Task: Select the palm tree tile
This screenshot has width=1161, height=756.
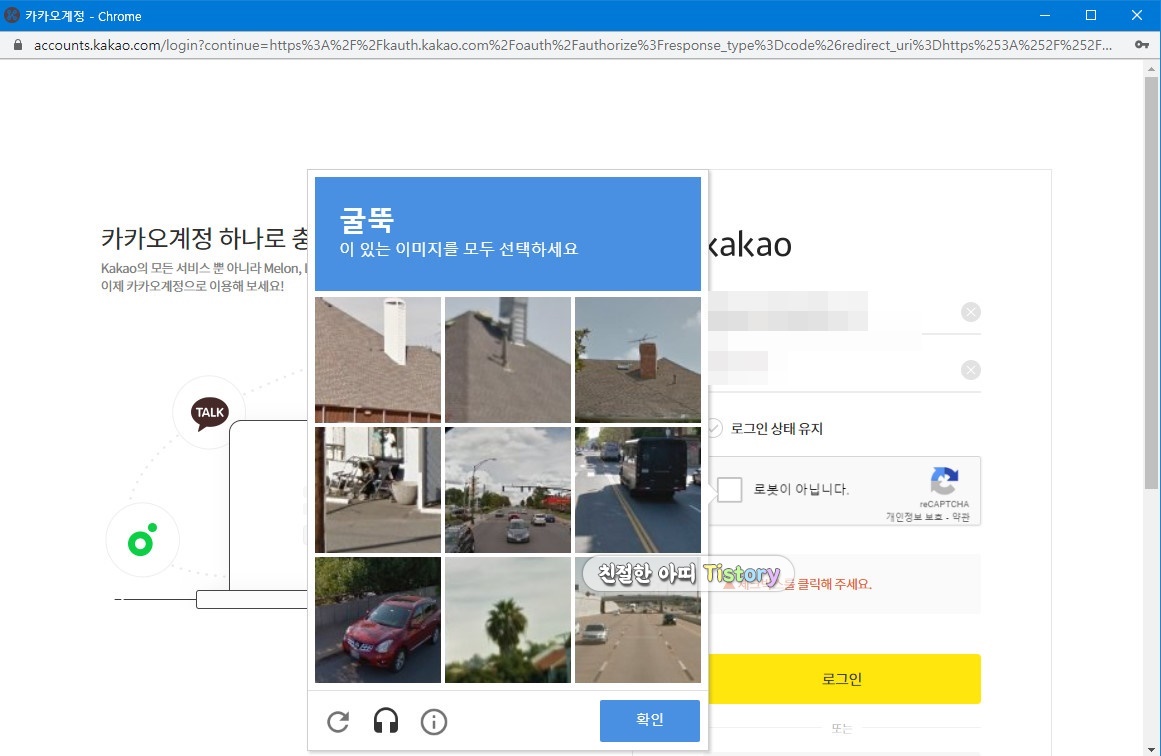Action: click(508, 620)
